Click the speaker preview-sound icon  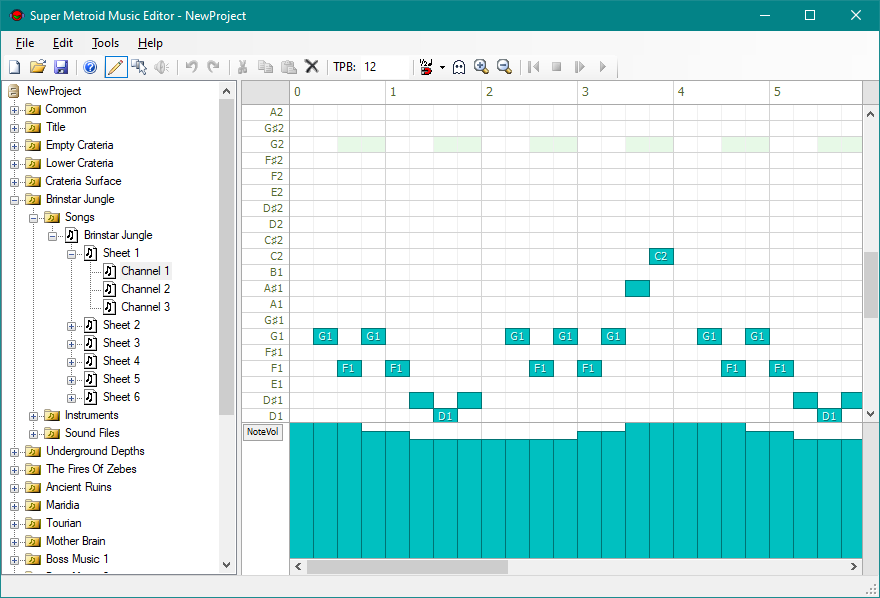coord(162,67)
